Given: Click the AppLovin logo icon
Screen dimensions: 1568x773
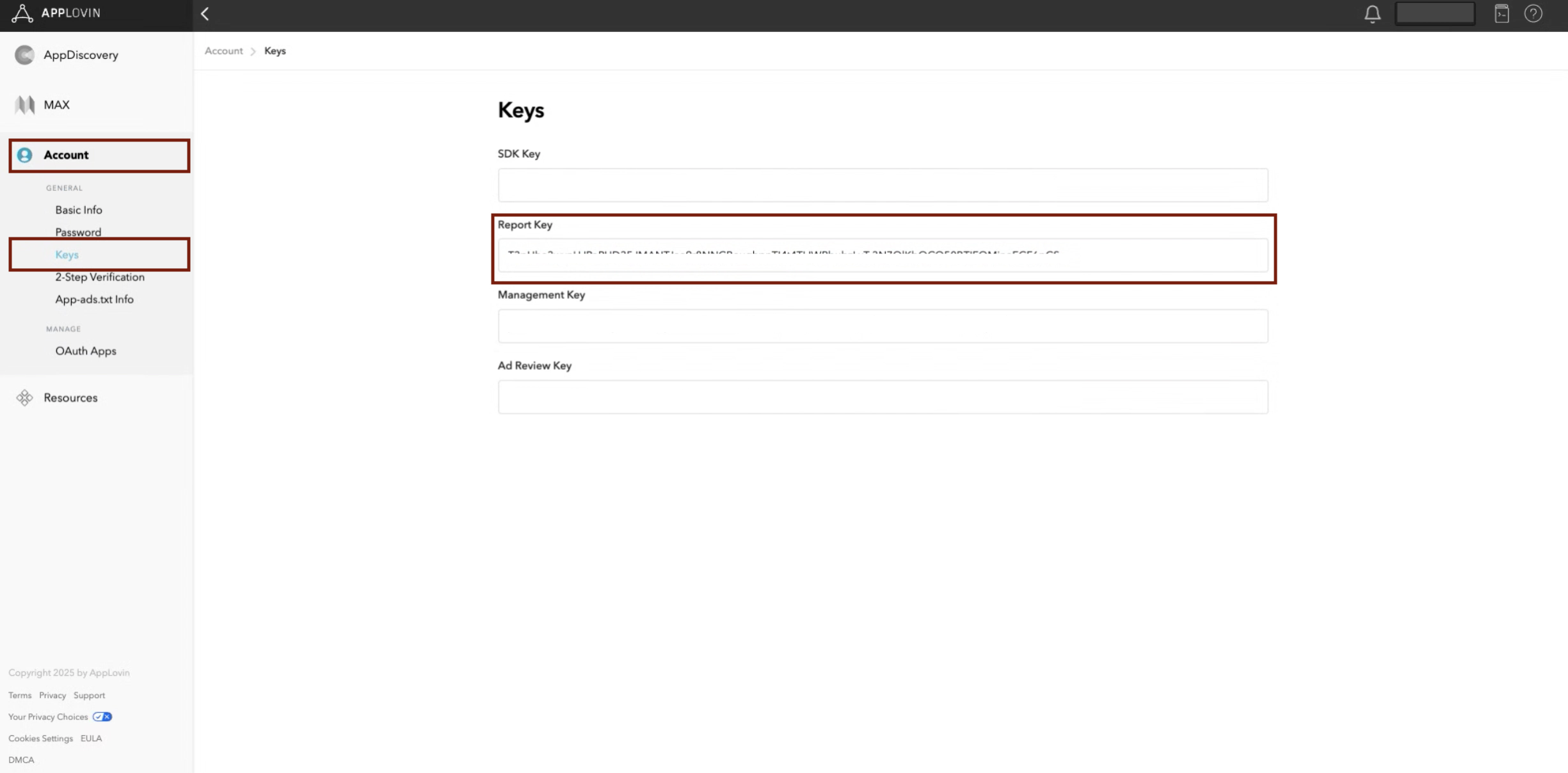Looking at the screenshot, I should point(22,13).
